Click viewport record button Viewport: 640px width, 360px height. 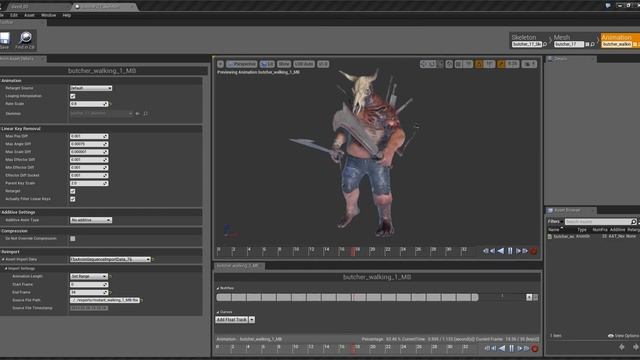[x=533, y=251]
